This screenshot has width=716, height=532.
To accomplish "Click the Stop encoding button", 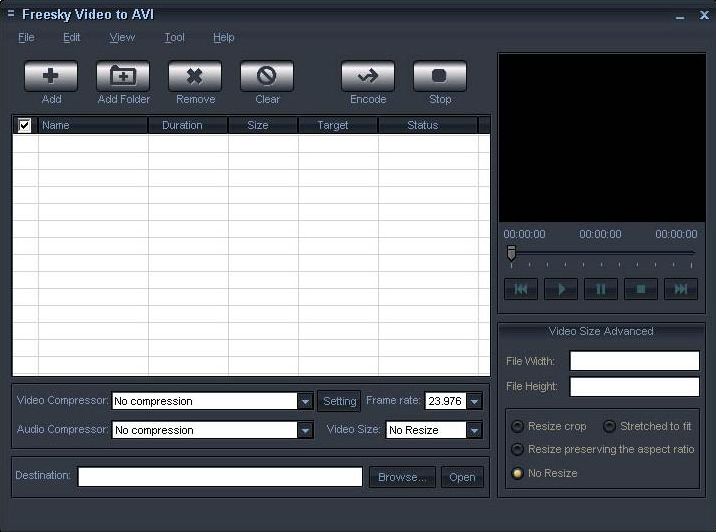I will tap(440, 76).
